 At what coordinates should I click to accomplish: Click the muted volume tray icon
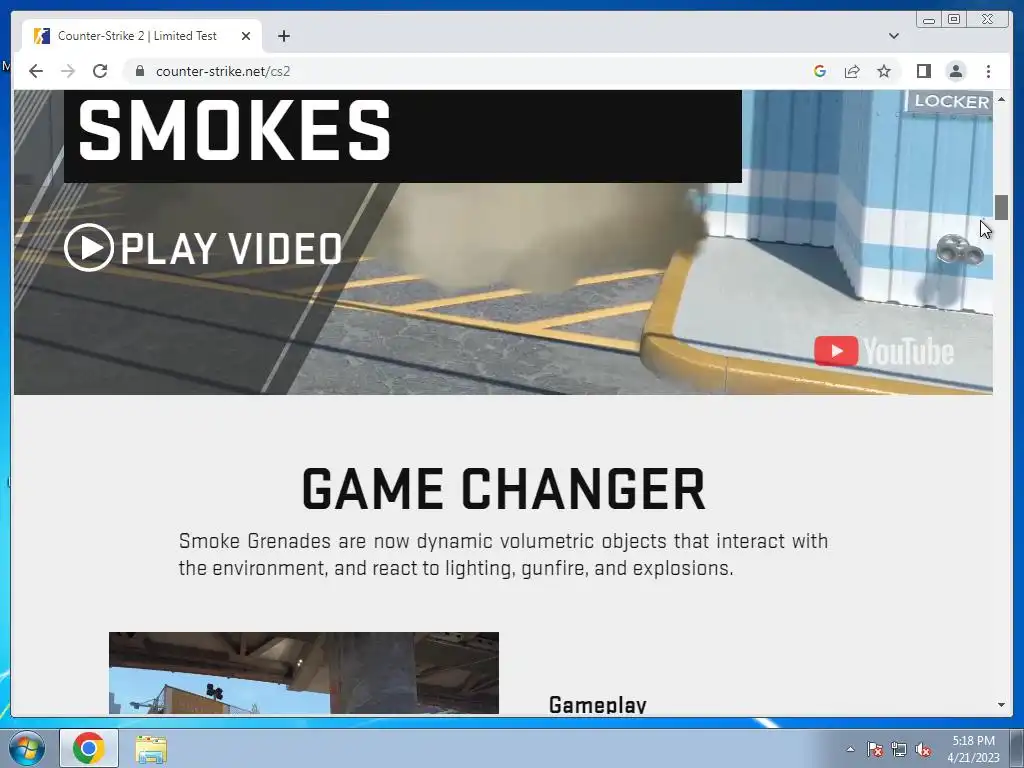(923, 749)
